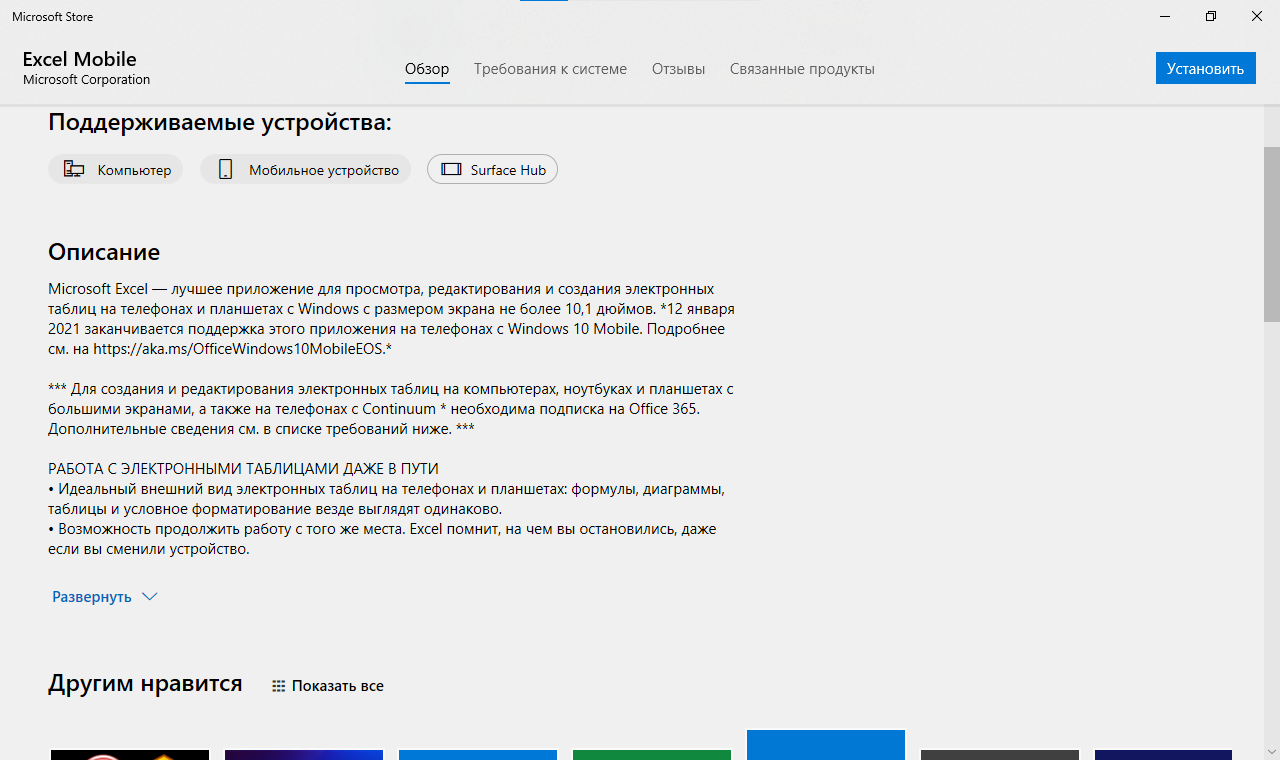Click the Установить install button

tap(1205, 68)
